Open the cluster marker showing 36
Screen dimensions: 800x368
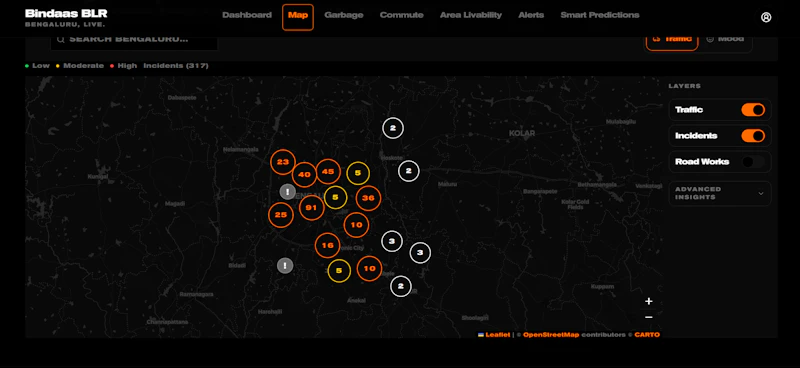tap(368, 198)
